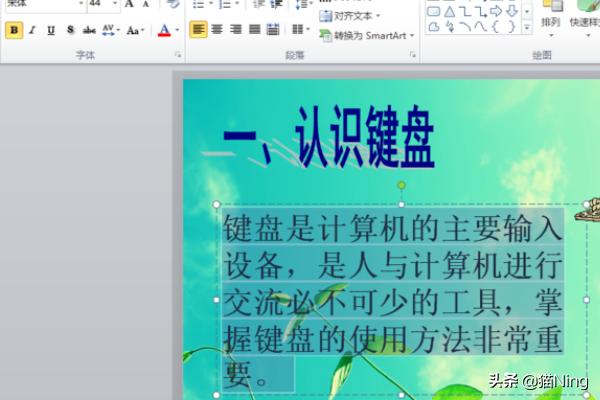Select left brace shape

click(496, 27)
